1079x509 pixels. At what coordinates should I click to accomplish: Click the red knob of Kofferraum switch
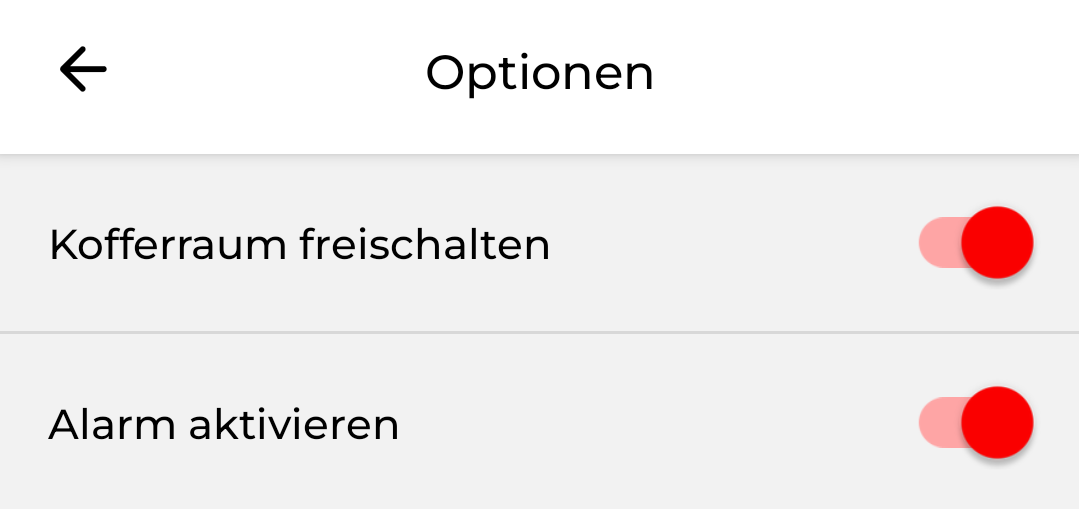996,243
